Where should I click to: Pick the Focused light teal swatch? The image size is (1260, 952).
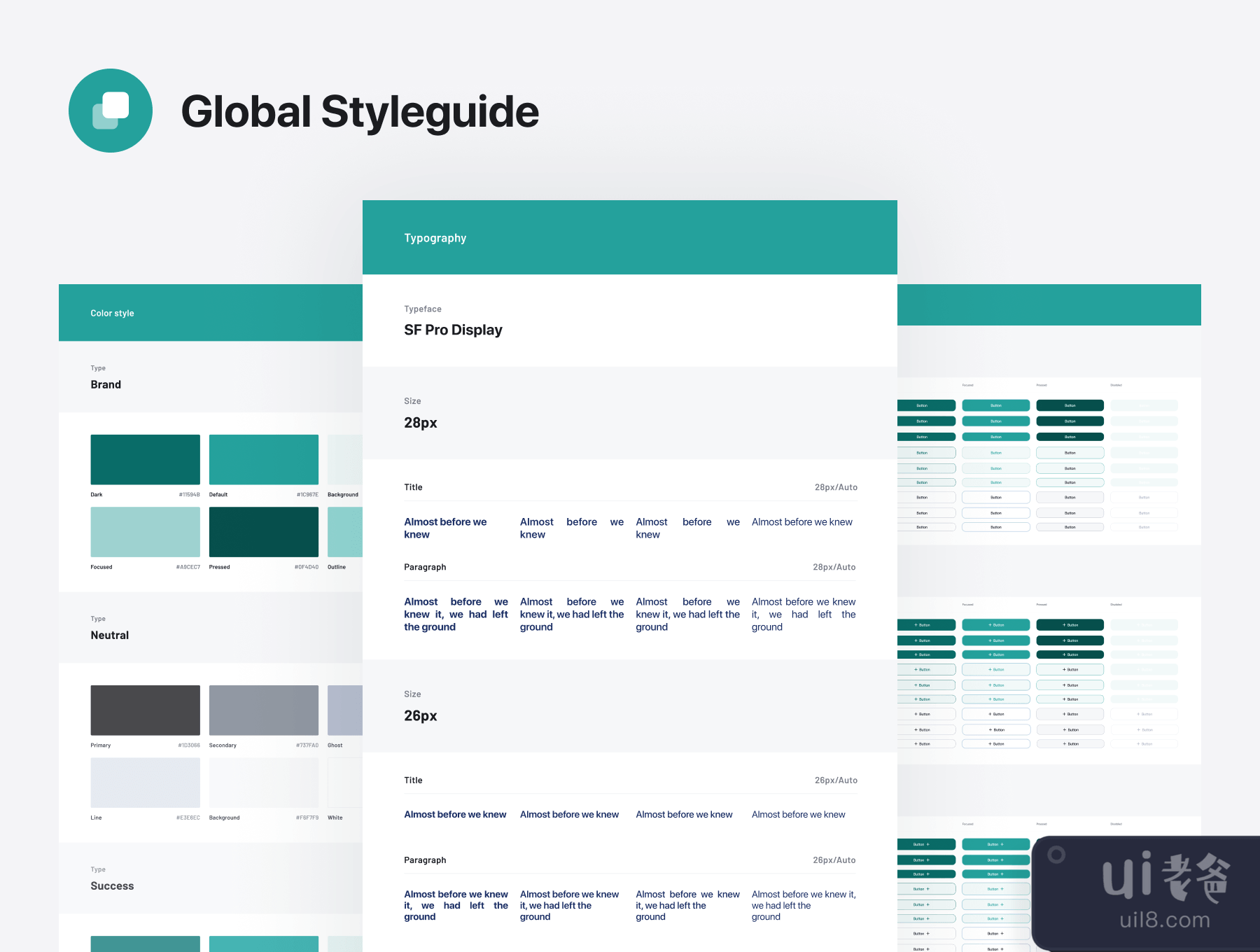click(145, 532)
